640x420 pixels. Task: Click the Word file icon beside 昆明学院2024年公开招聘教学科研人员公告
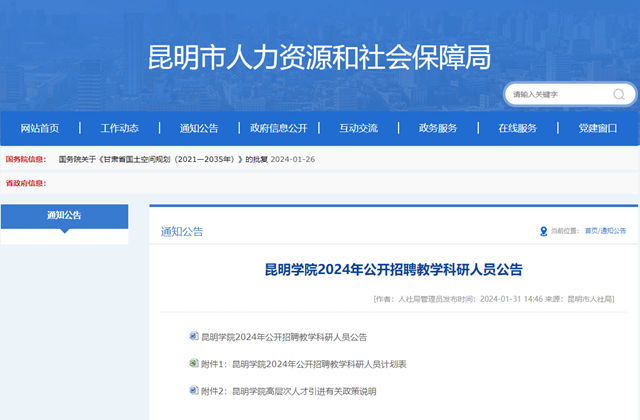(x=194, y=336)
